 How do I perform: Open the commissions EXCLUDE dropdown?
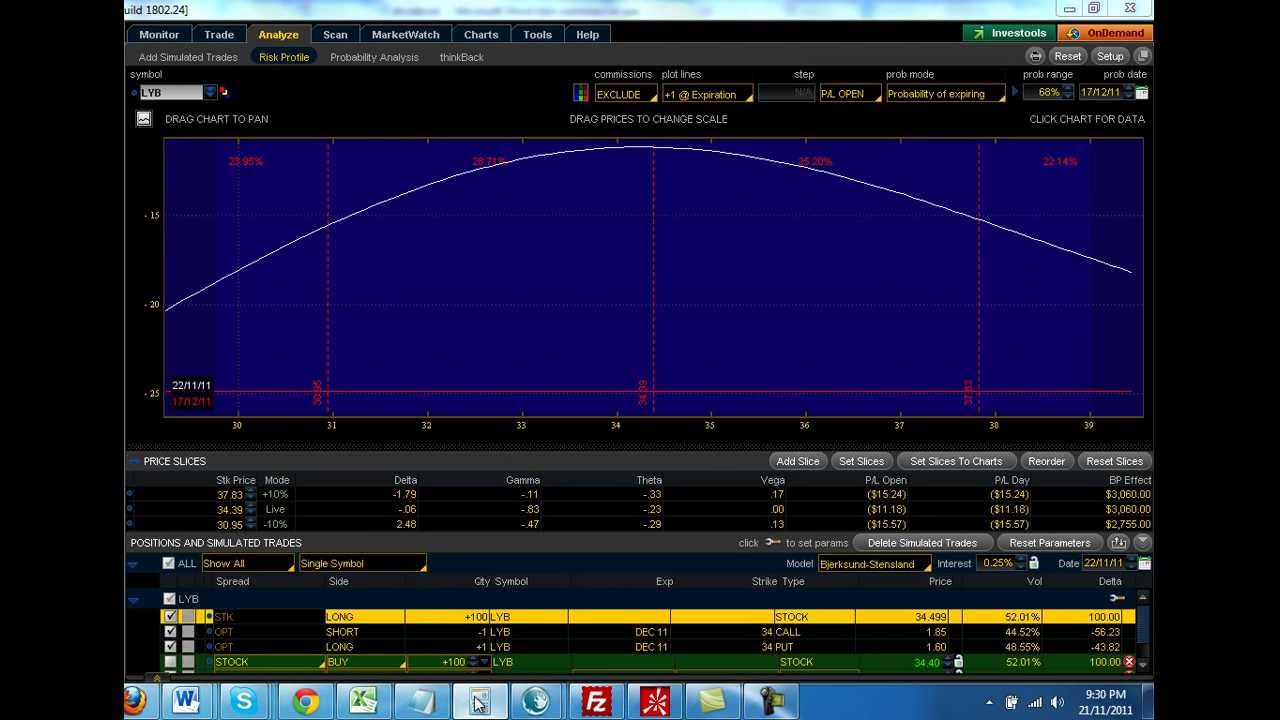pyautogui.click(x=626, y=94)
